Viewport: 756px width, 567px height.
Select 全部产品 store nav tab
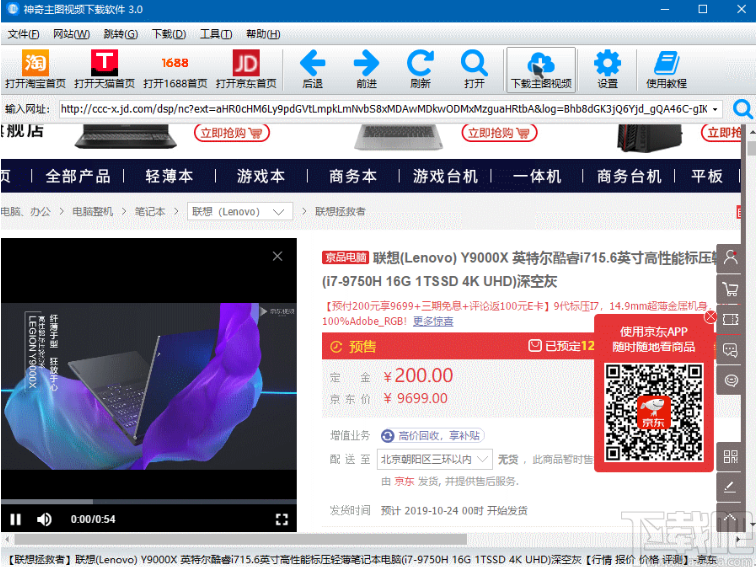point(78,176)
